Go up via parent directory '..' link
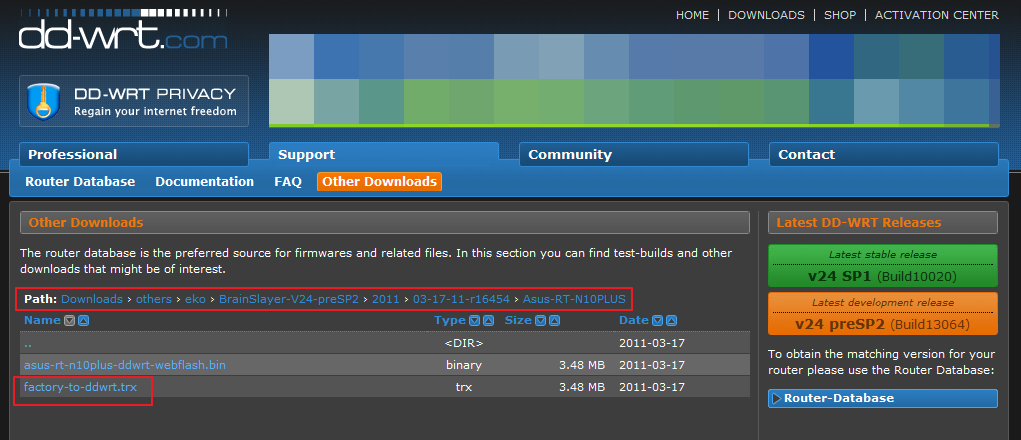 pyautogui.click(x=28, y=343)
